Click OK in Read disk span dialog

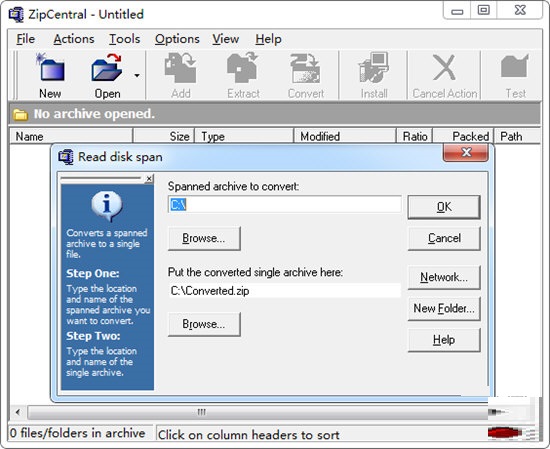[x=444, y=207]
